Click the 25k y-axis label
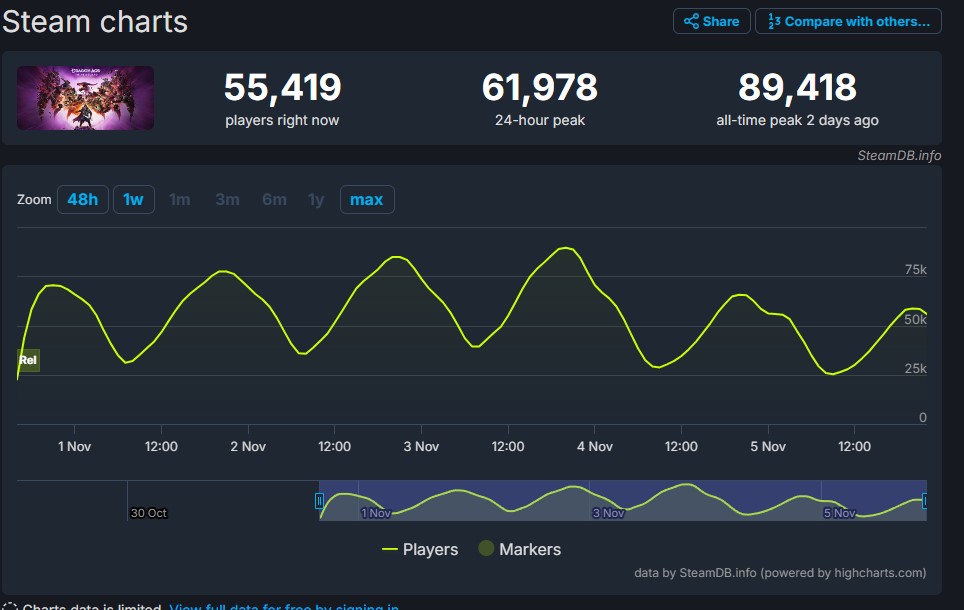 pyautogui.click(x=915, y=368)
